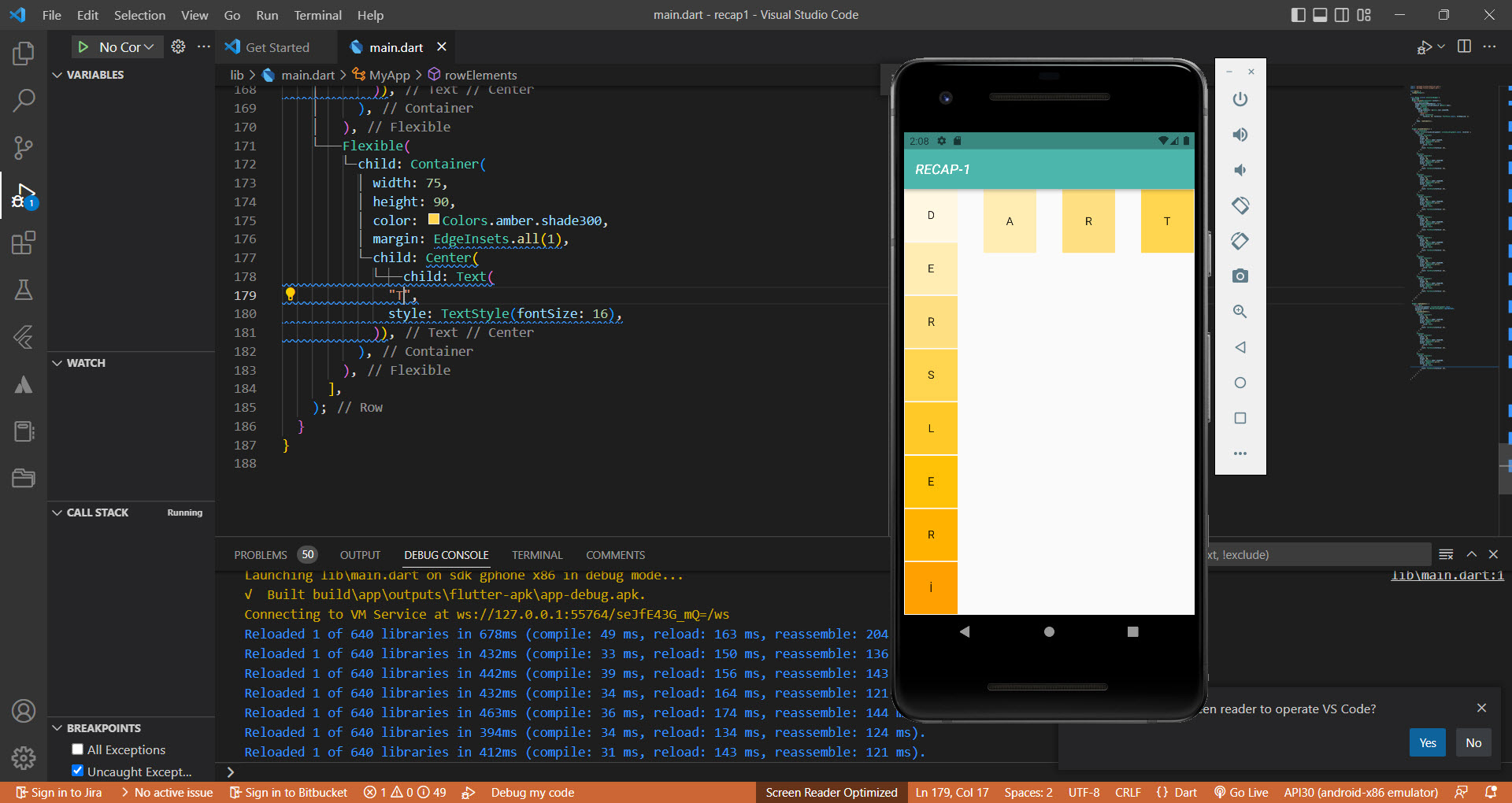
Task: Dismiss the screen reader prompt with No
Action: [x=1473, y=742]
